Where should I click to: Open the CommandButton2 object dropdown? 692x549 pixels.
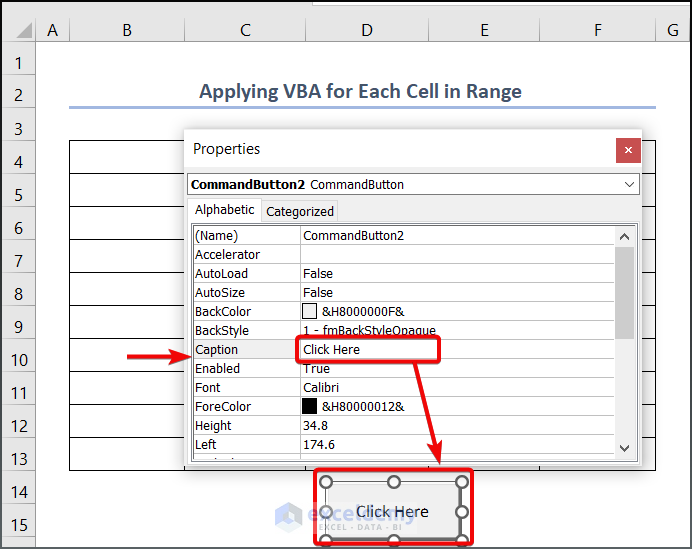629,185
